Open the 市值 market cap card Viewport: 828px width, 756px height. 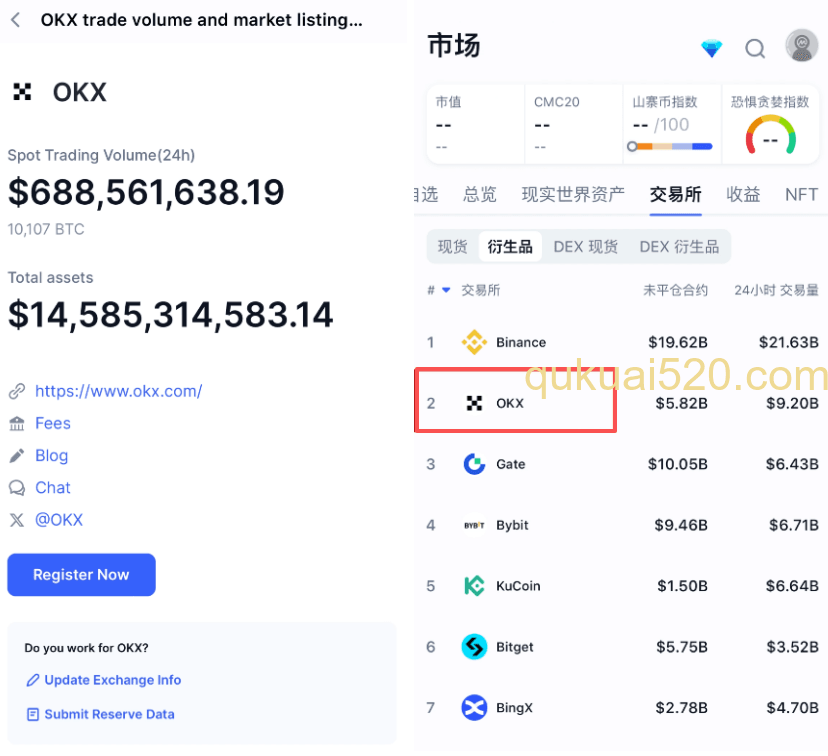click(475, 125)
